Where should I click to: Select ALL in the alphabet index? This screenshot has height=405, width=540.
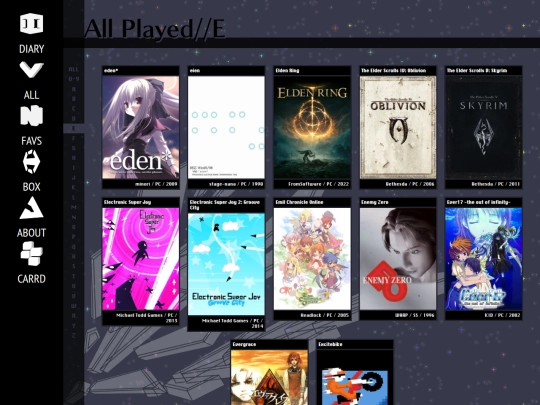[x=74, y=69]
